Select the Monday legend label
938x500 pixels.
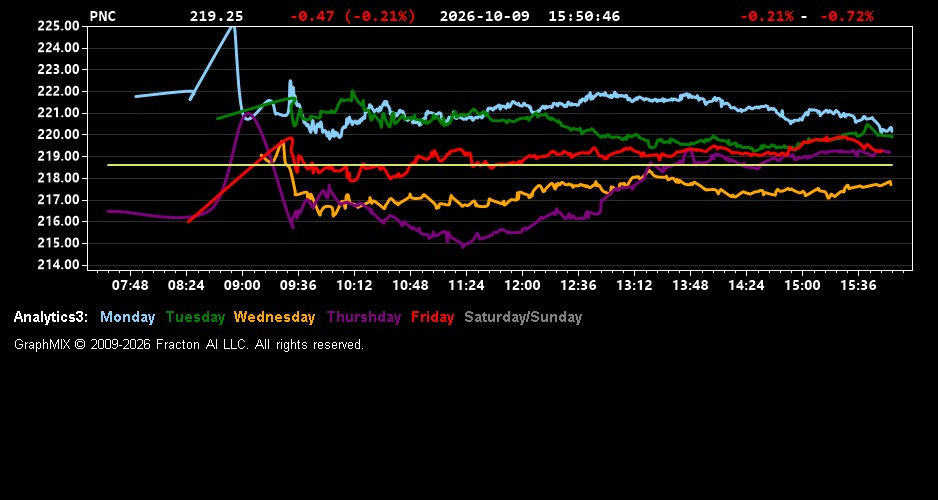127,317
